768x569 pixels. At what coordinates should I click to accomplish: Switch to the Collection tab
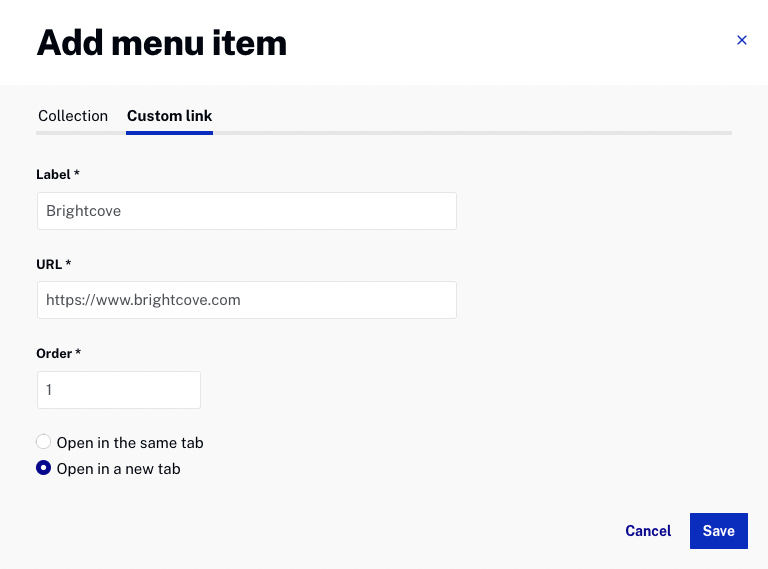click(x=73, y=116)
